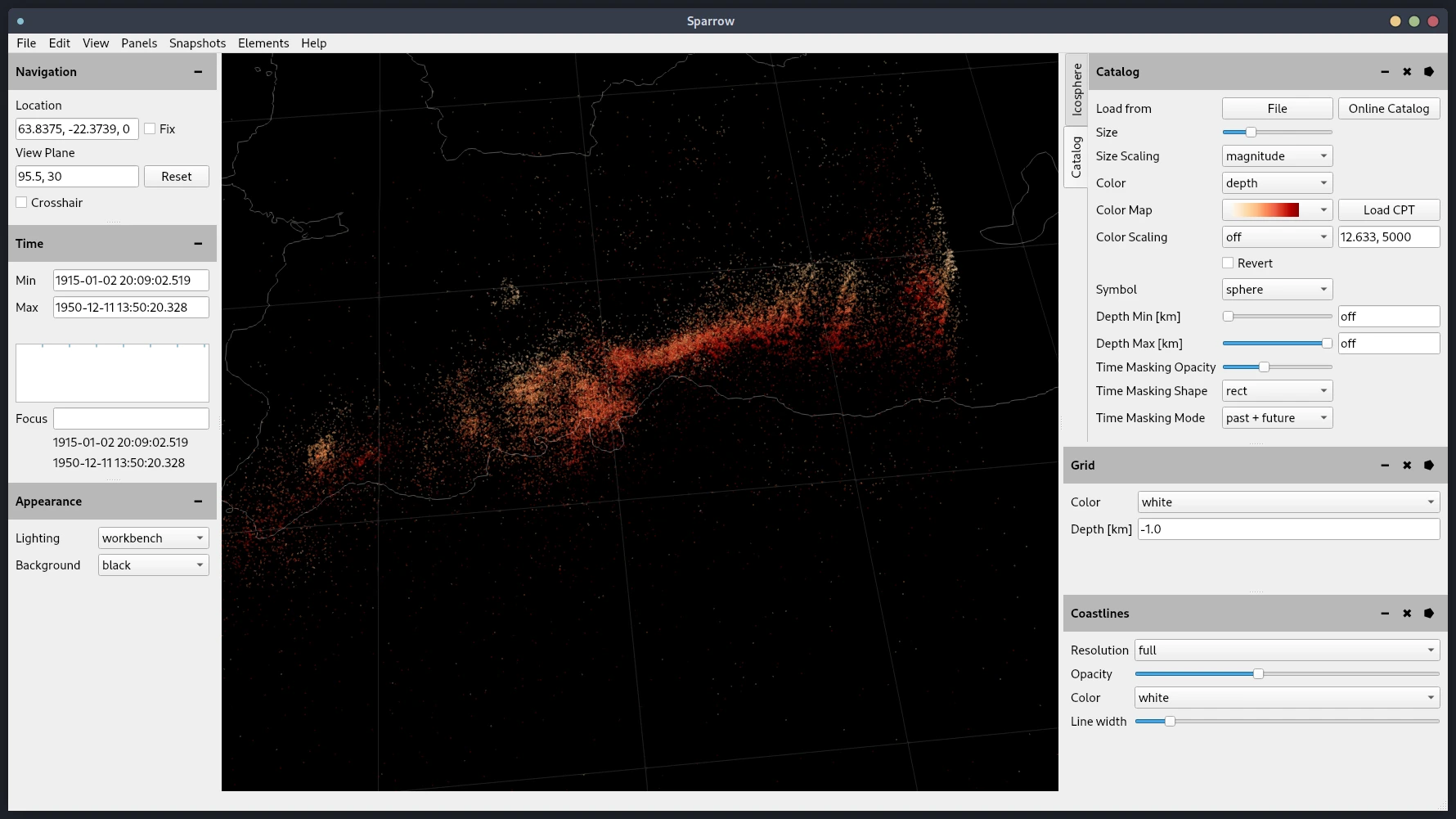The height and width of the screenshot is (819, 1456).
Task: Open the Coastlines Color dropdown
Action: [1287, 698]
